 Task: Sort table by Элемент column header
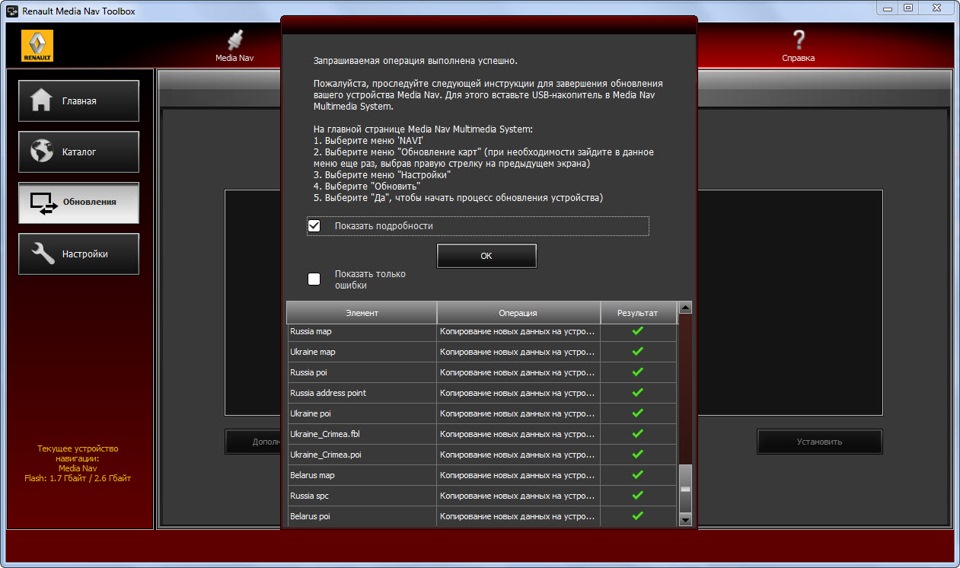point(361,313)
